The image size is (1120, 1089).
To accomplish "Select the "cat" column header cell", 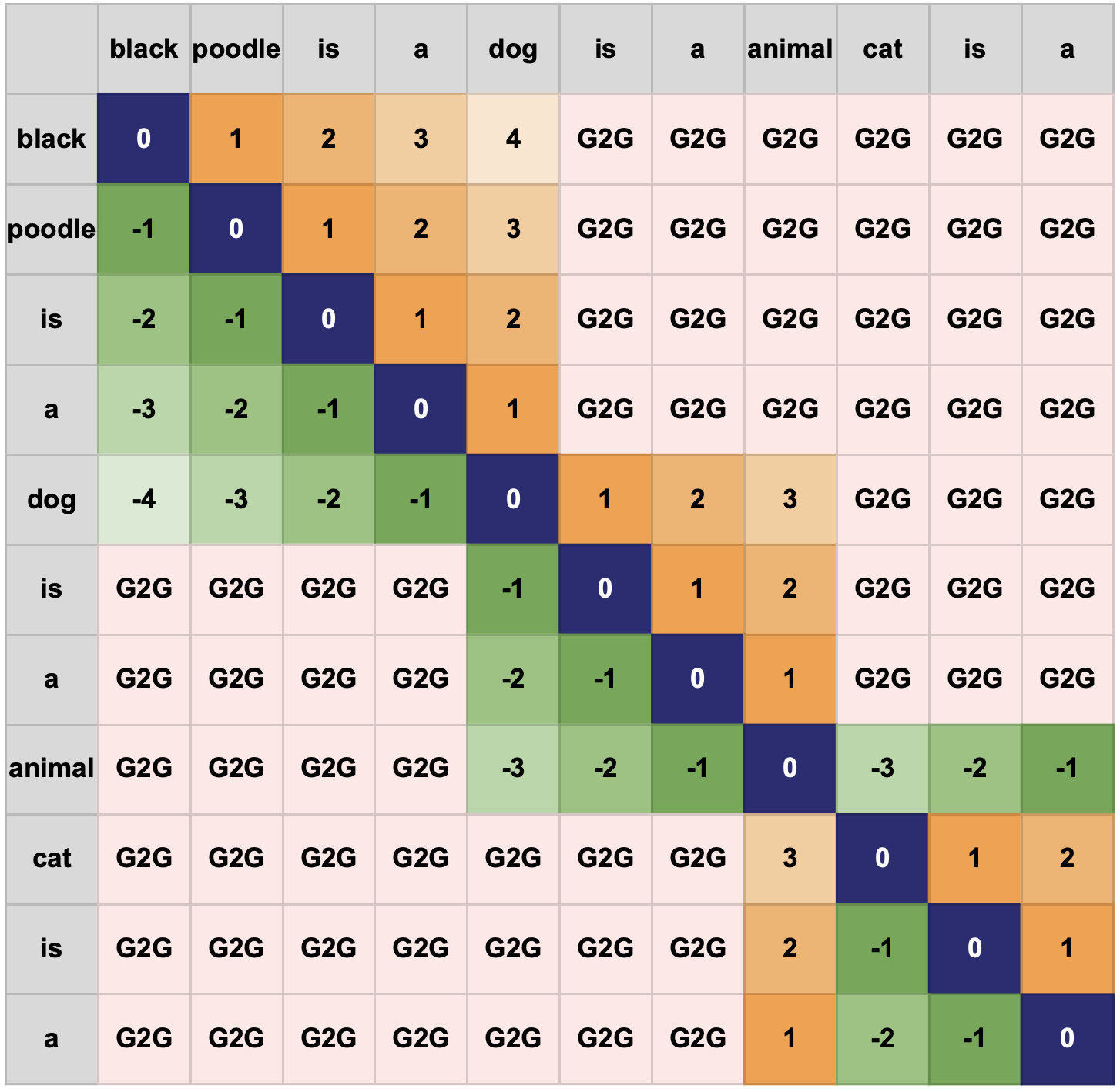I will tap(882, 49).
